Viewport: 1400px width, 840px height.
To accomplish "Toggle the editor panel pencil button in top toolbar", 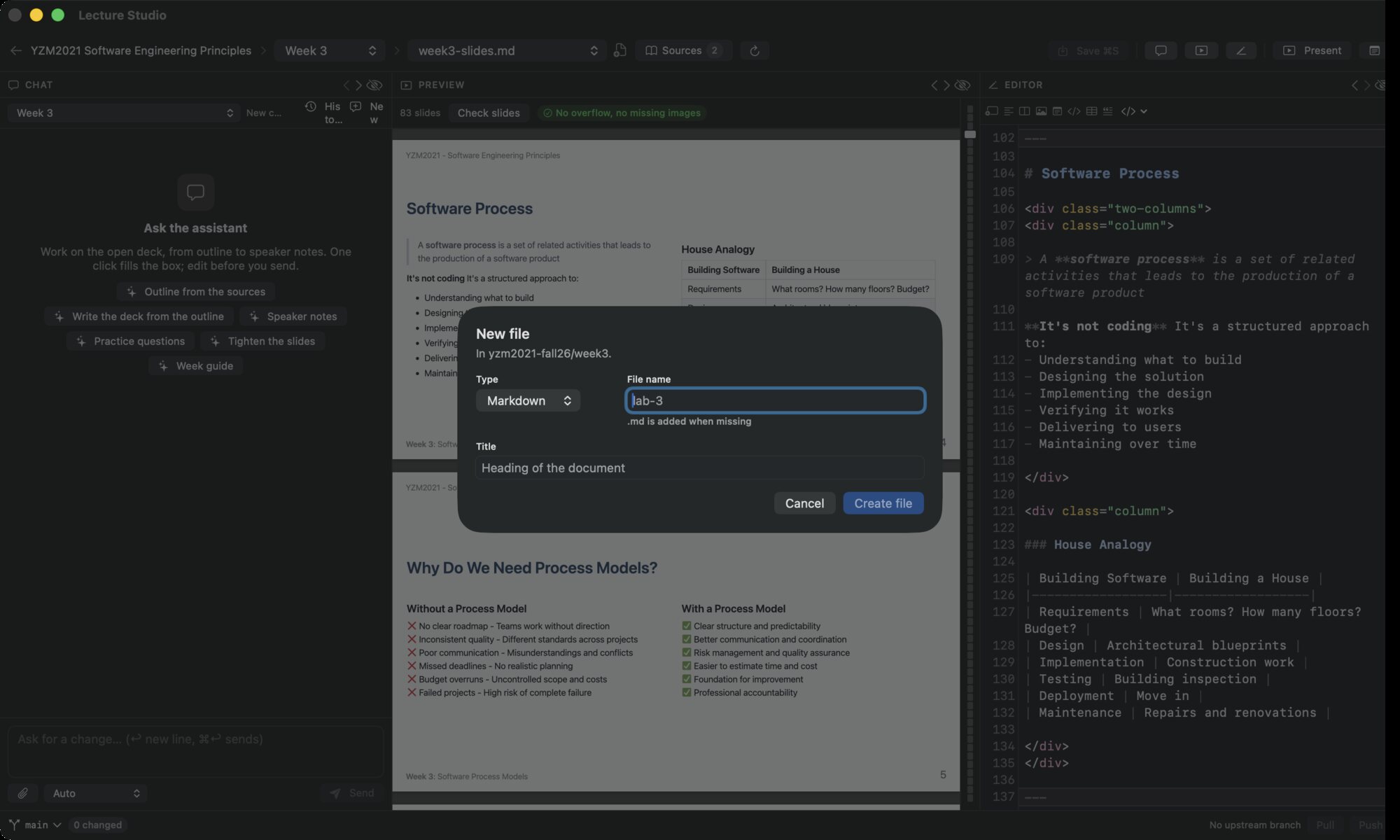I will [x=1241, y=50].
